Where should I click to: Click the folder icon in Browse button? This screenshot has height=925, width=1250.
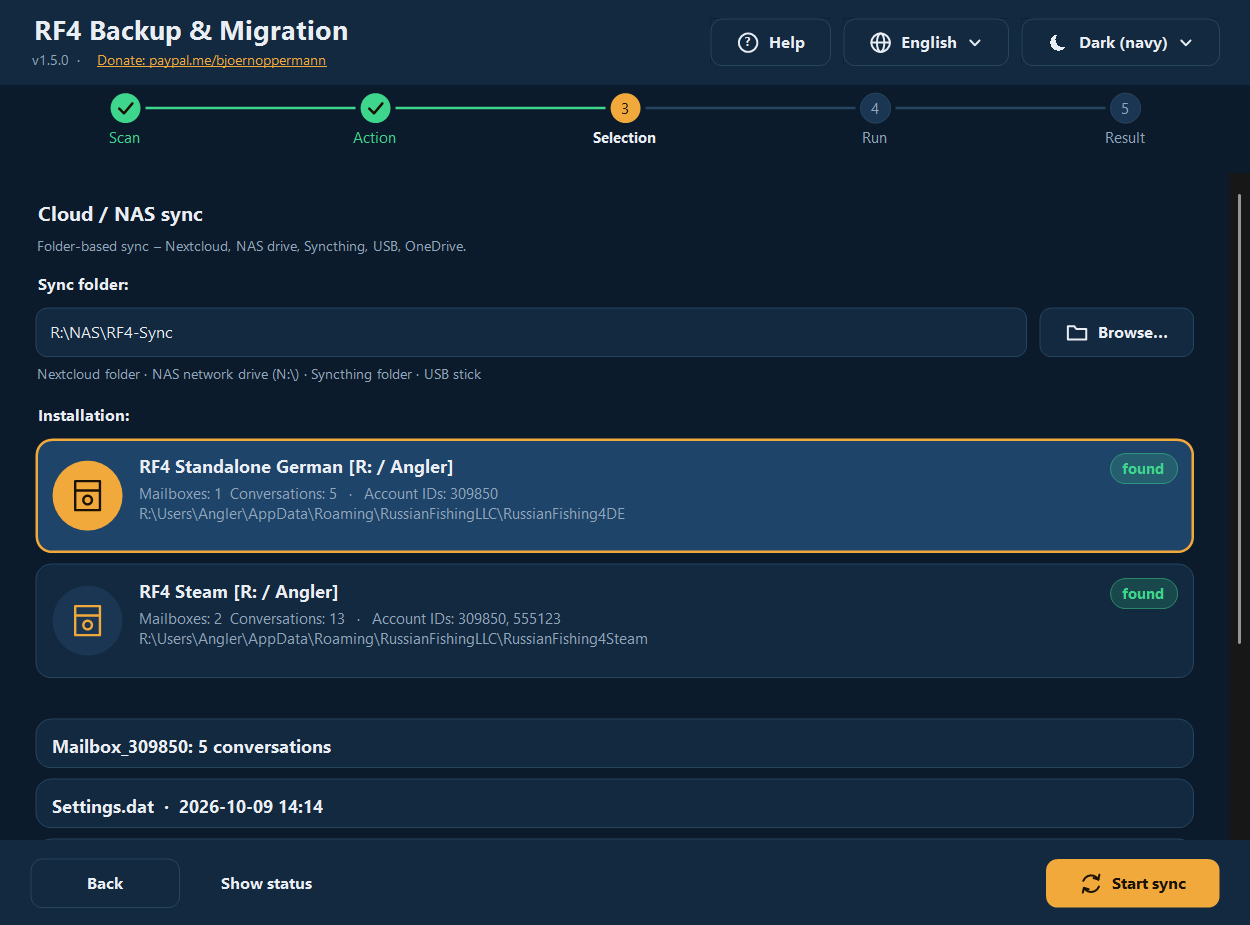1076,333
